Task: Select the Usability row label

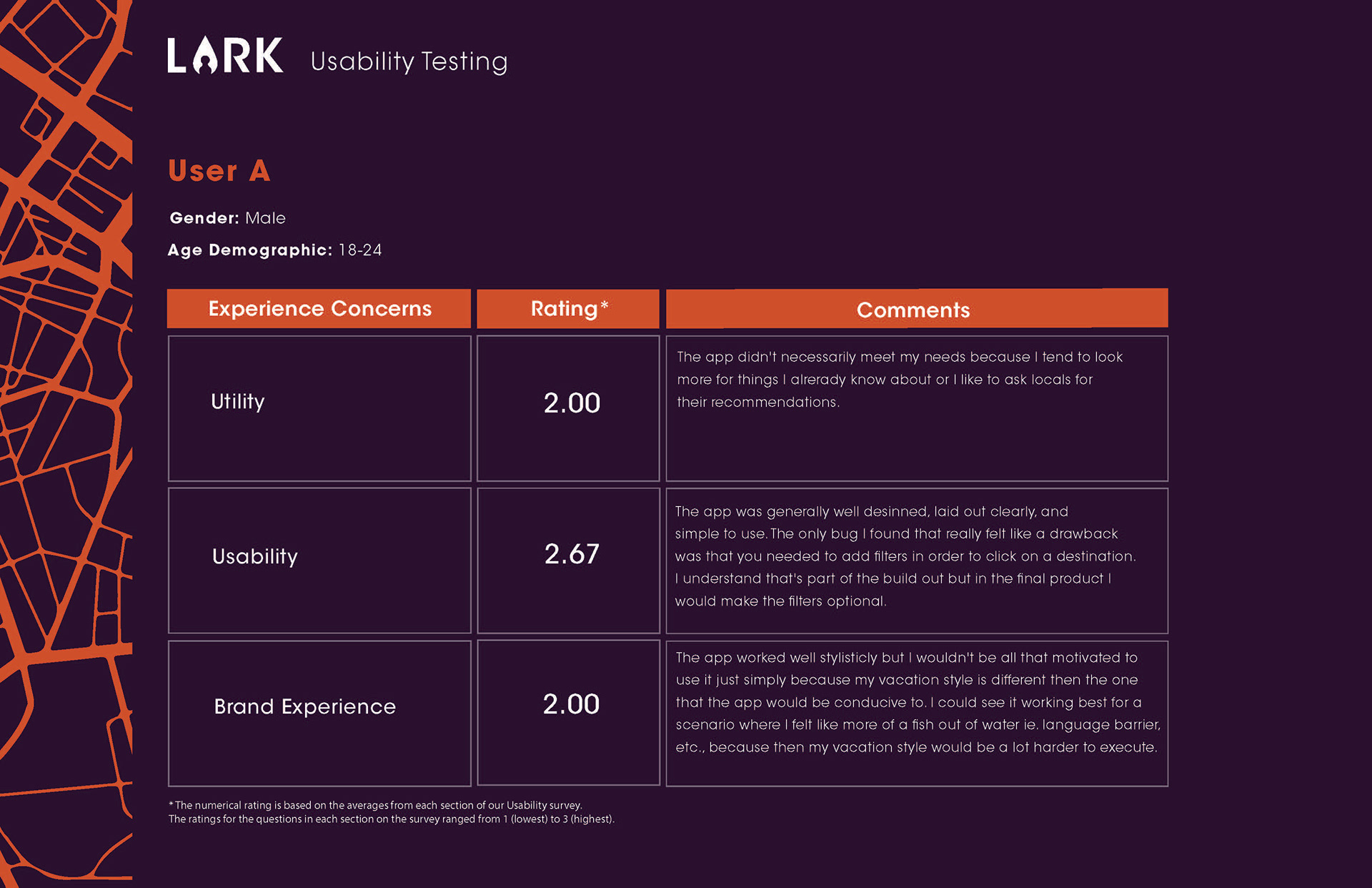Action: click(254, 556)
